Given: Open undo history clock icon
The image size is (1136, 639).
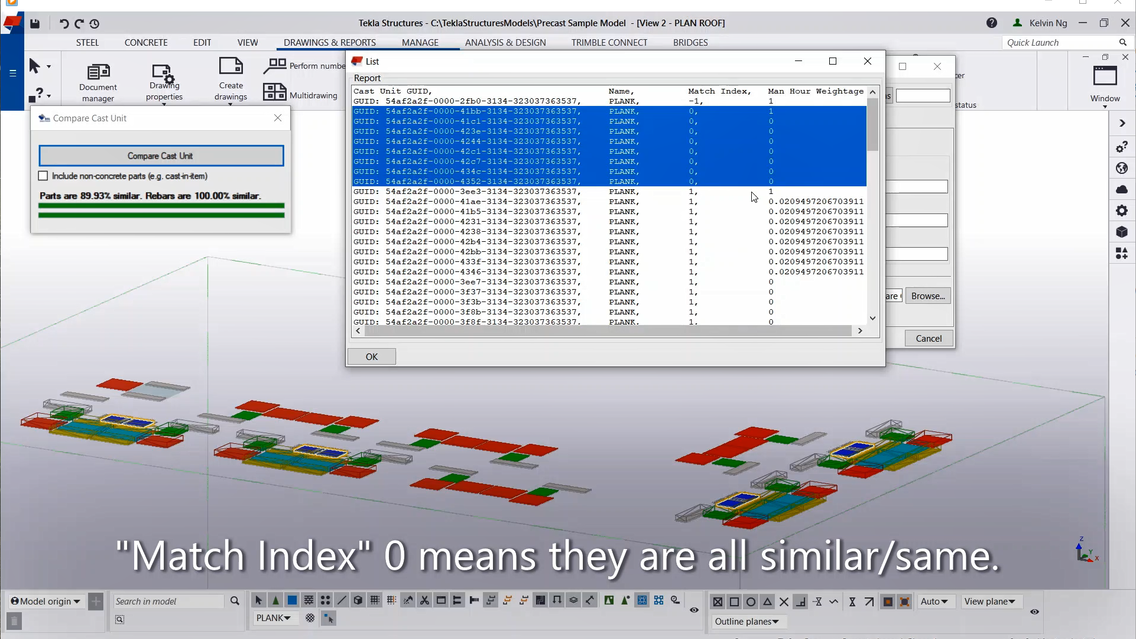Looking at the screenshot, I should pos(94,23).
